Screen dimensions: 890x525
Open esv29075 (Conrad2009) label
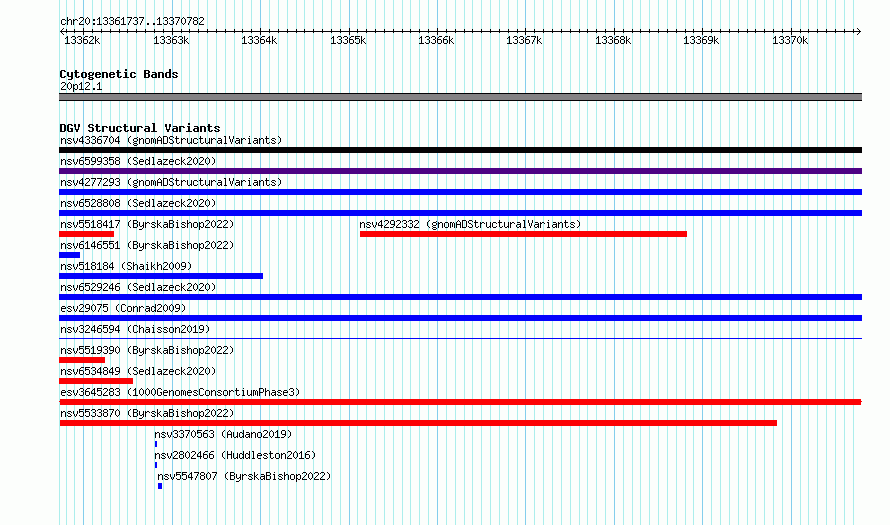pyautogui.click(x=123, y=308)
